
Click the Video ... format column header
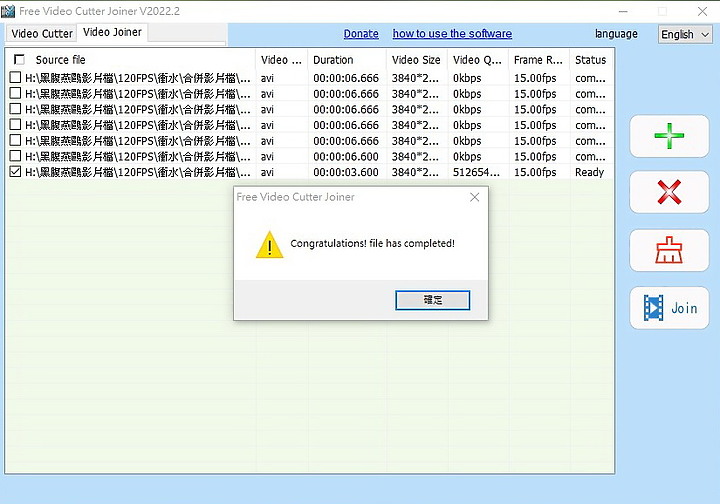(281, 60)
